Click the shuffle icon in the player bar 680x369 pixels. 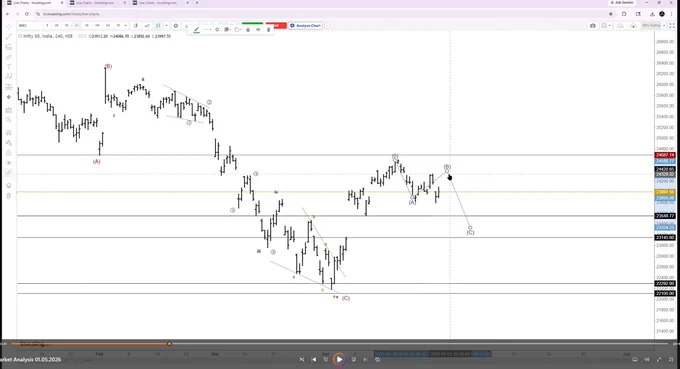click(x=302, y=359)
